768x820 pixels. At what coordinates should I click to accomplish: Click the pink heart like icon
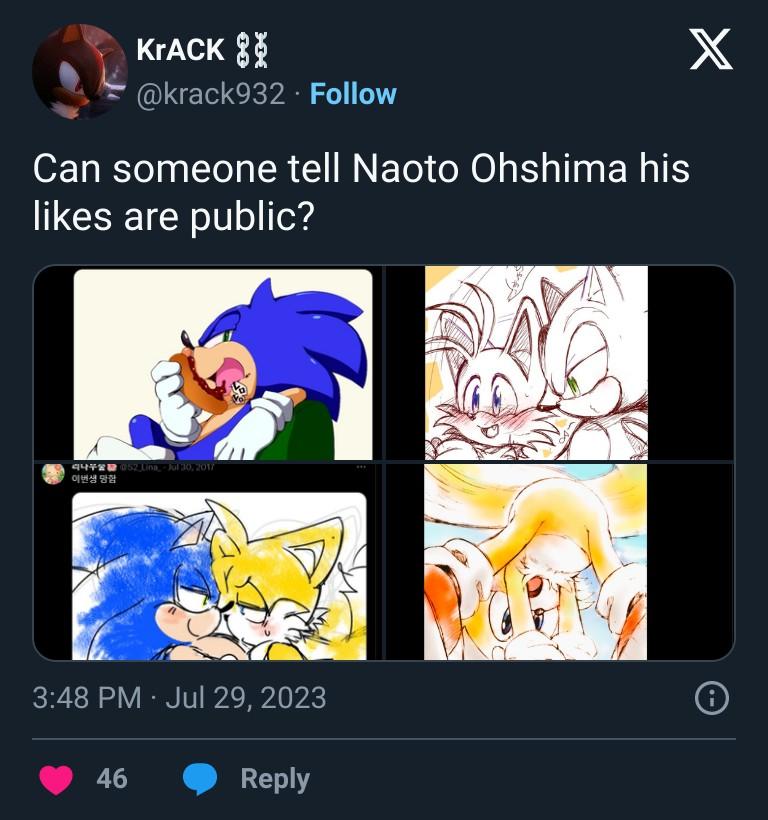[x=56, y=779]
